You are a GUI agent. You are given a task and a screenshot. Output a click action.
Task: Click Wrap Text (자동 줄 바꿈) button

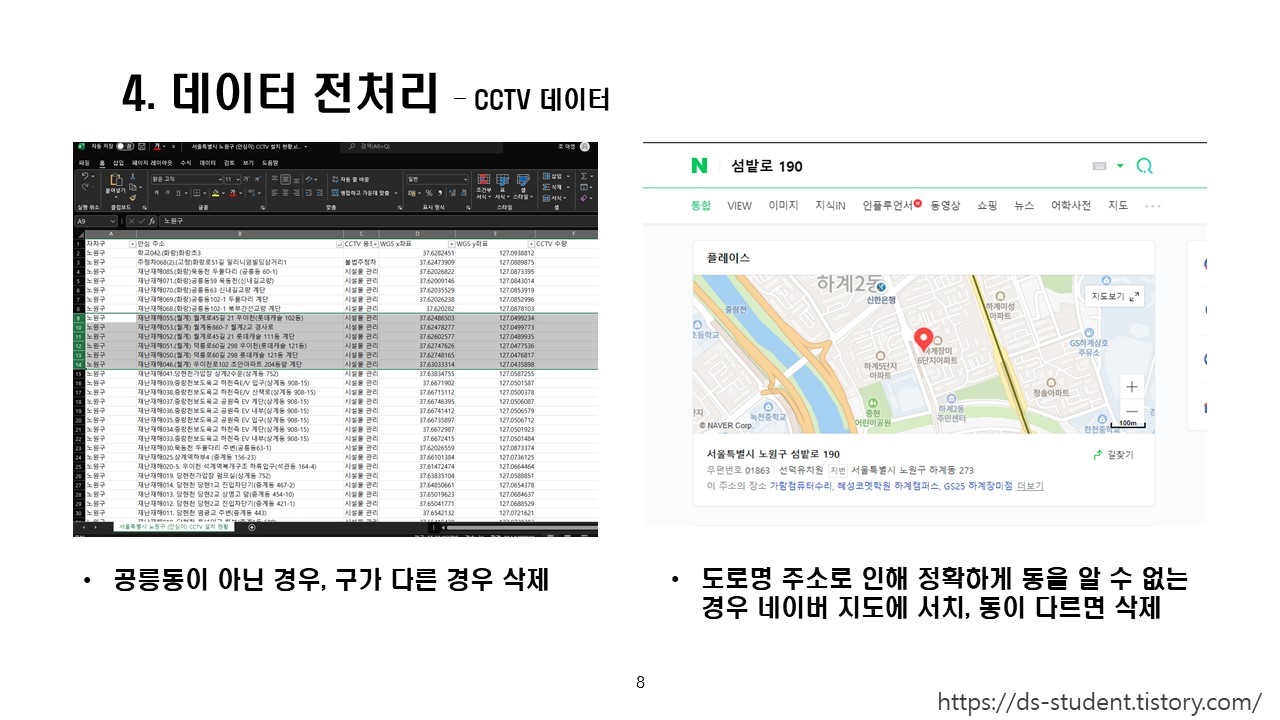click(x=351, y=179)
